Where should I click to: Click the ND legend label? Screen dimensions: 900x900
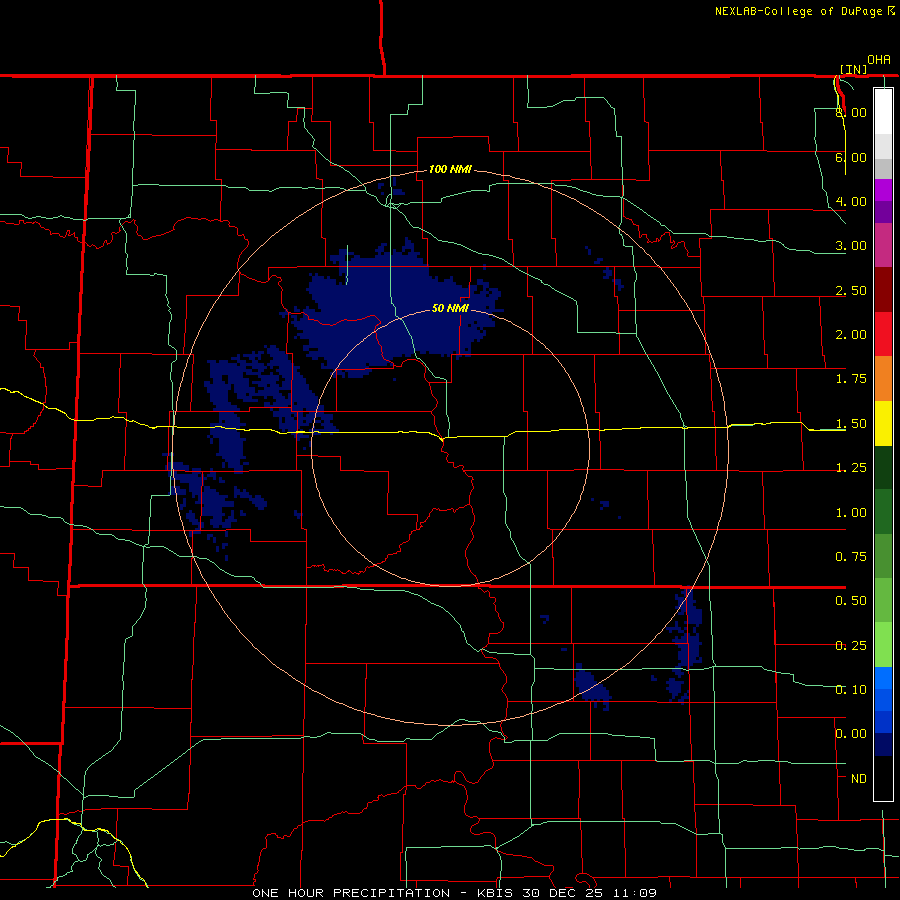coord(859,779)
